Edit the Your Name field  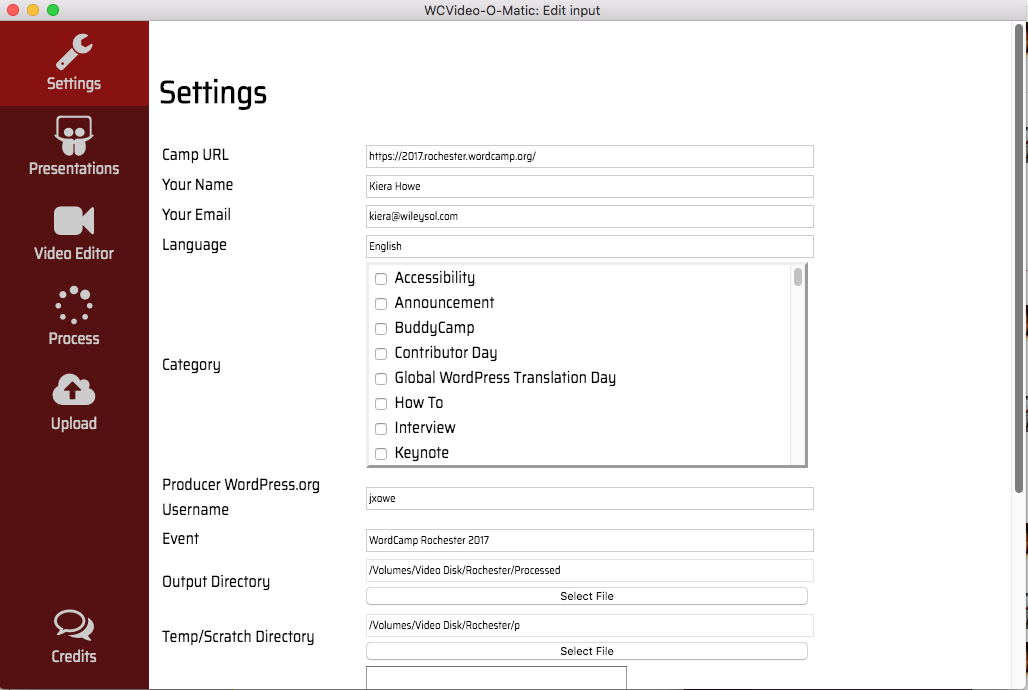point(589,186)
